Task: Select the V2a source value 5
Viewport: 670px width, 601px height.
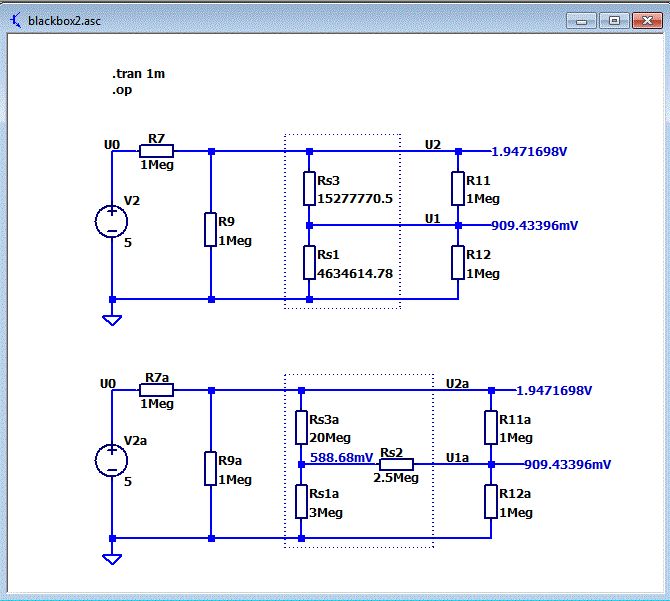Action: coord(128,482)
